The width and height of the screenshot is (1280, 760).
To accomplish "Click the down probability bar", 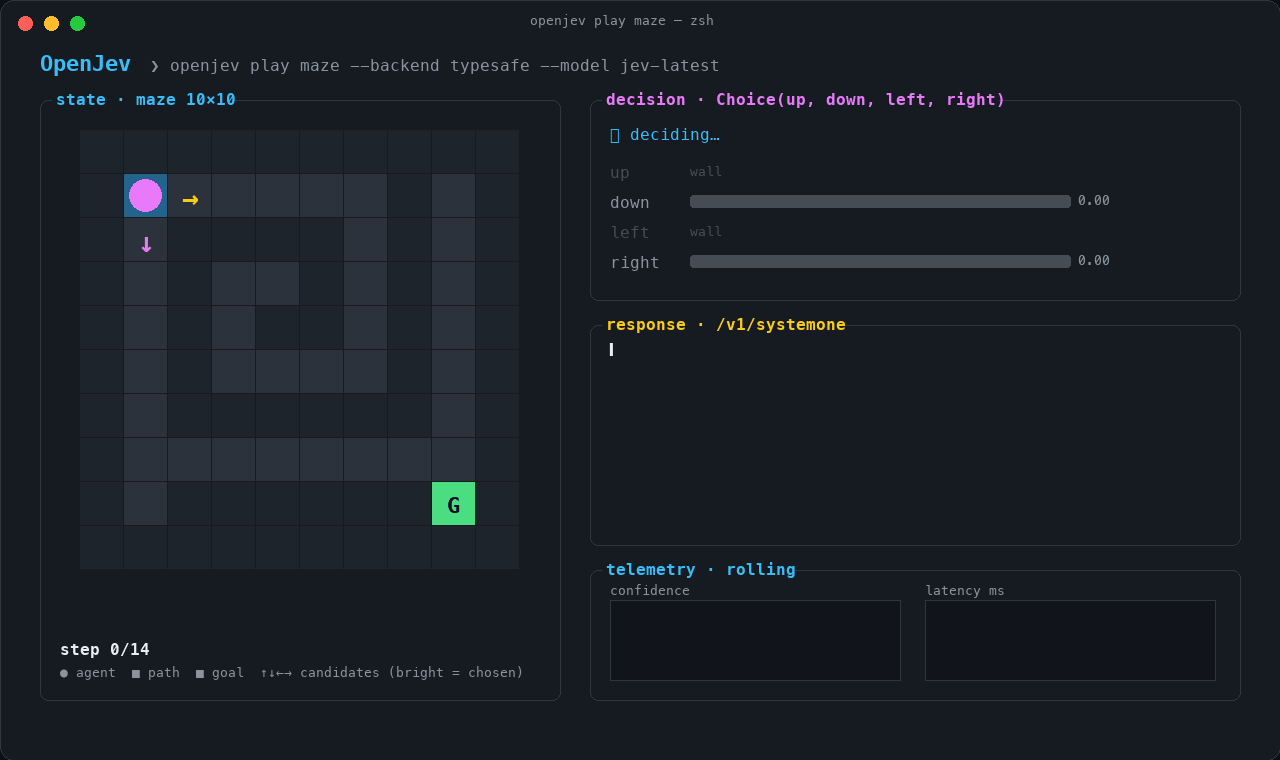I will (x=880, y=201).
